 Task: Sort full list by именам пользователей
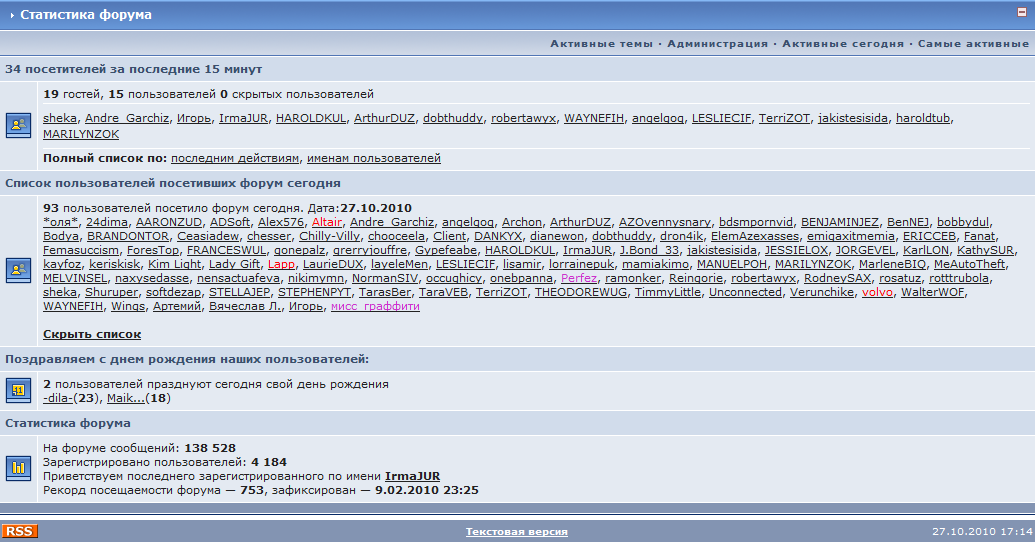coord(373,158)
